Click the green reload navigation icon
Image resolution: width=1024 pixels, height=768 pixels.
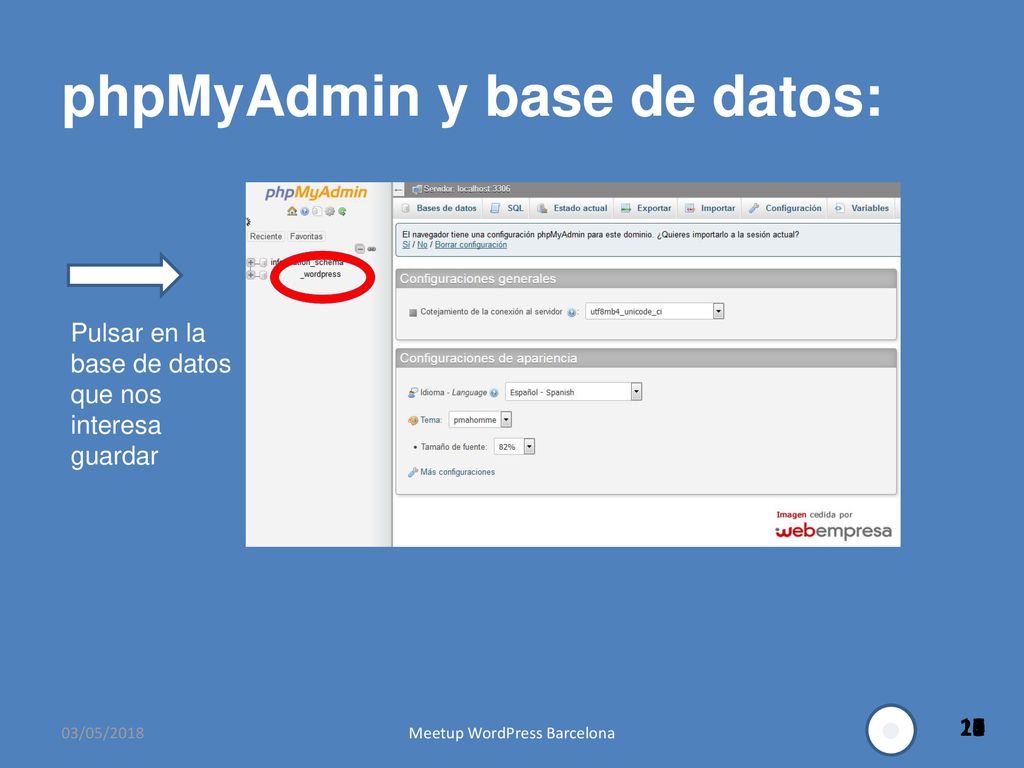click(342, 211)
